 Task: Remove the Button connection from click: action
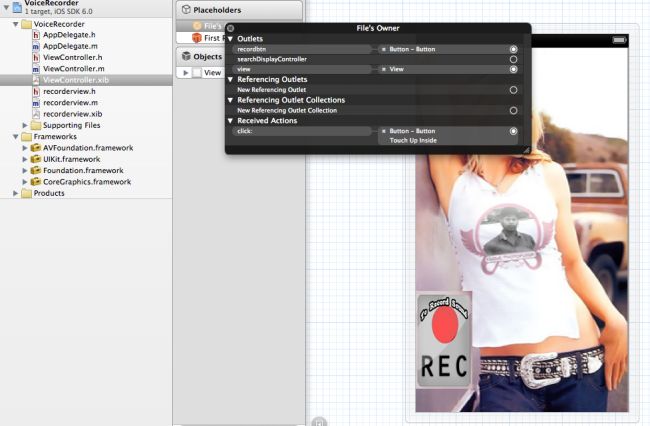click(x=383, y=131)
